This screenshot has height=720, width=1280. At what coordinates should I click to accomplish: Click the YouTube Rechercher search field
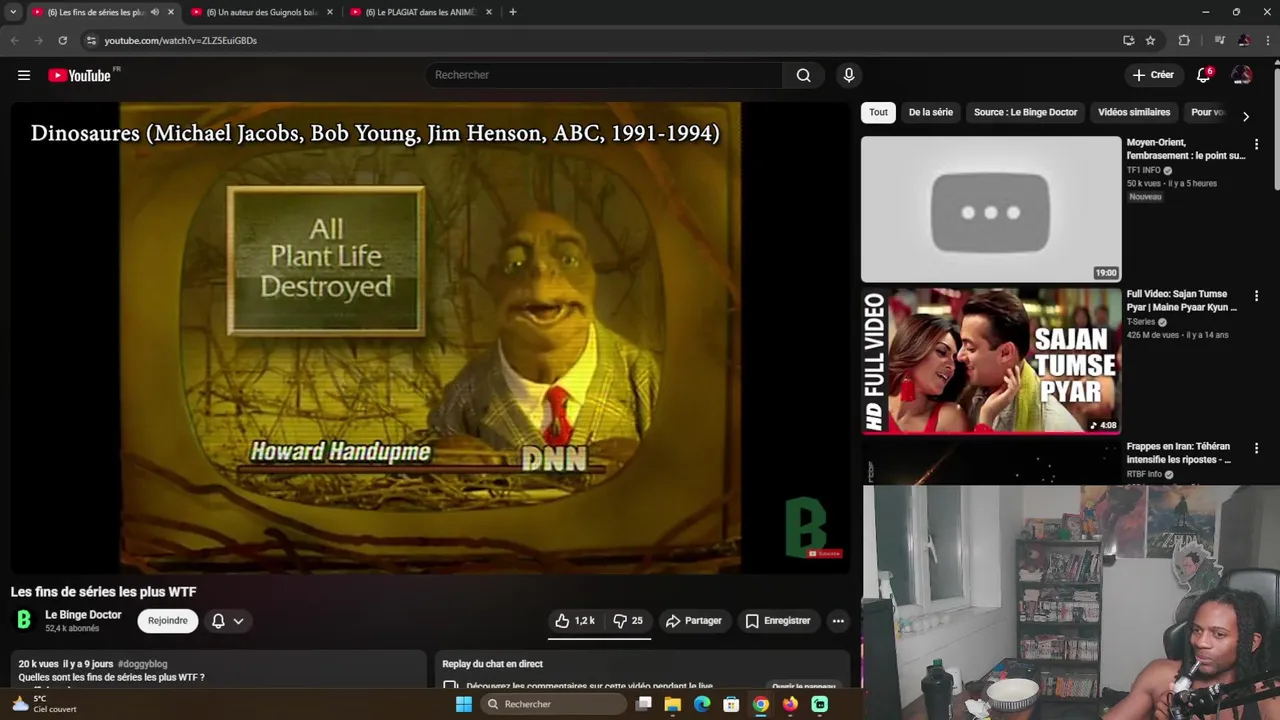click(x=604, y=75)
